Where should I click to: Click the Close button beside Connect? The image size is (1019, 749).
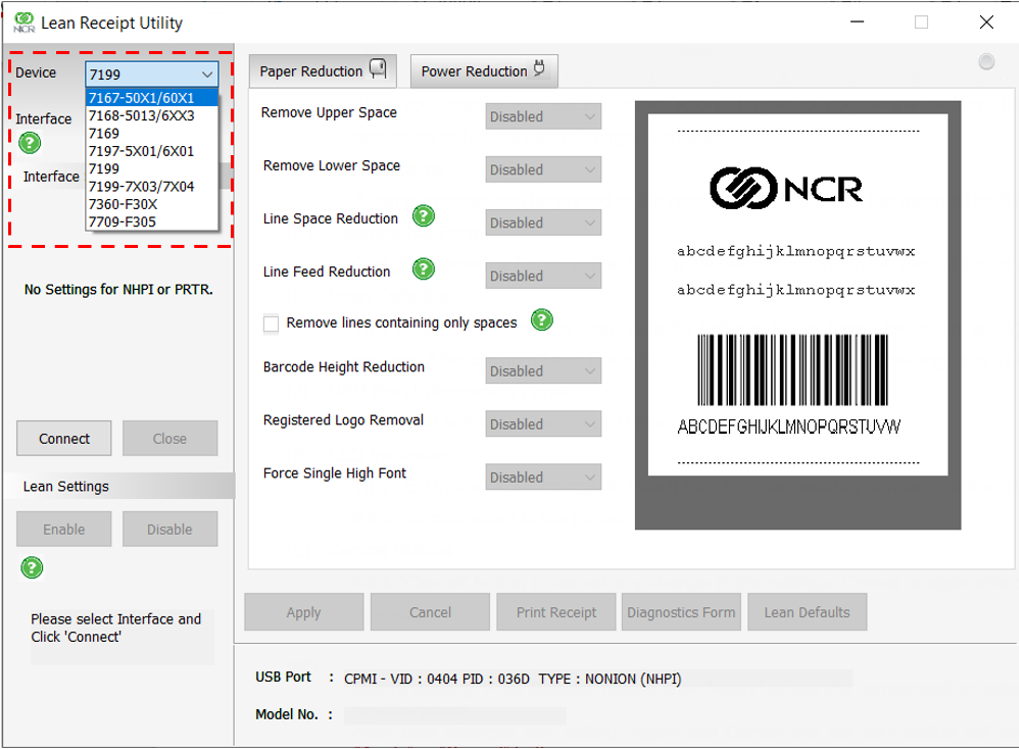170,438
